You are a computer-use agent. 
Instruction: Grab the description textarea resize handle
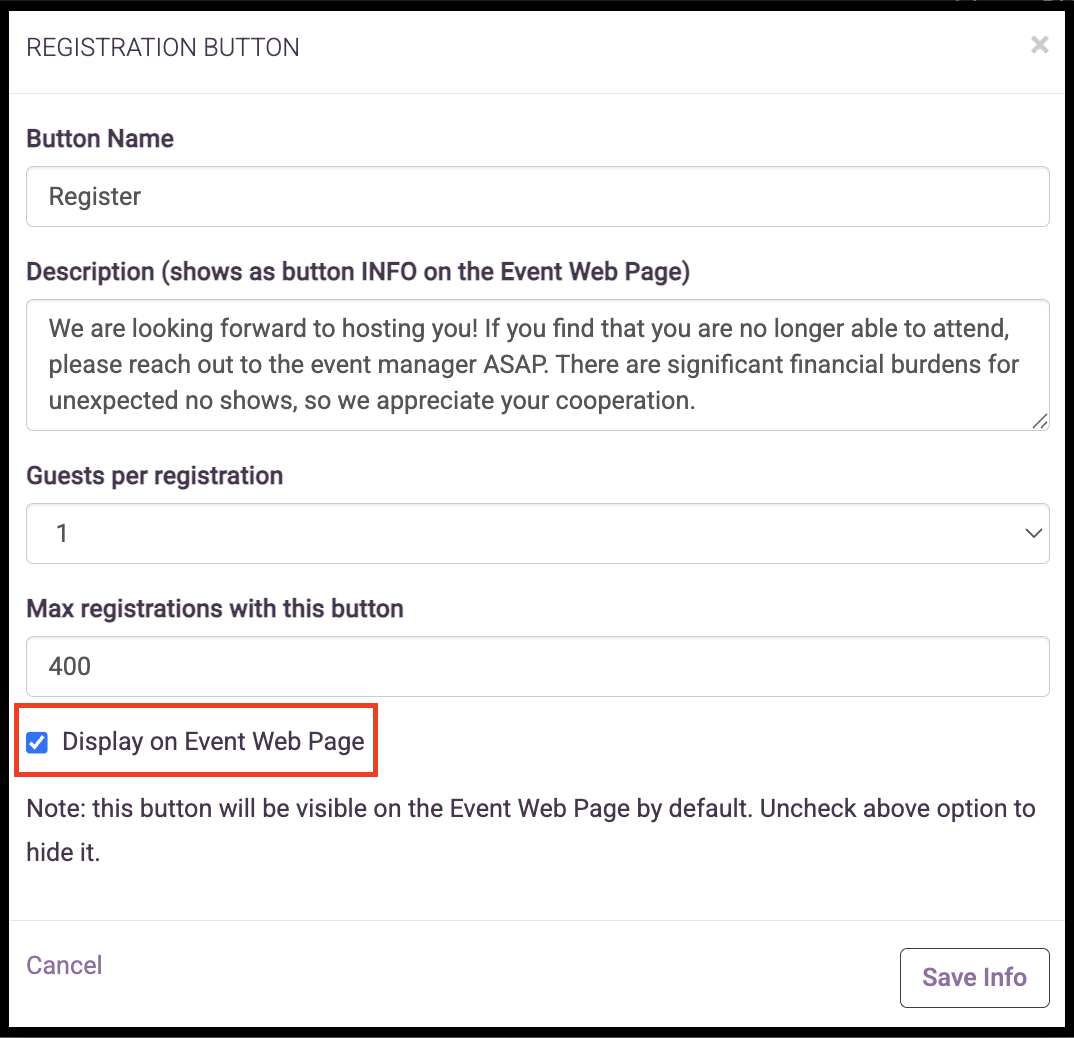[1040, 421]
